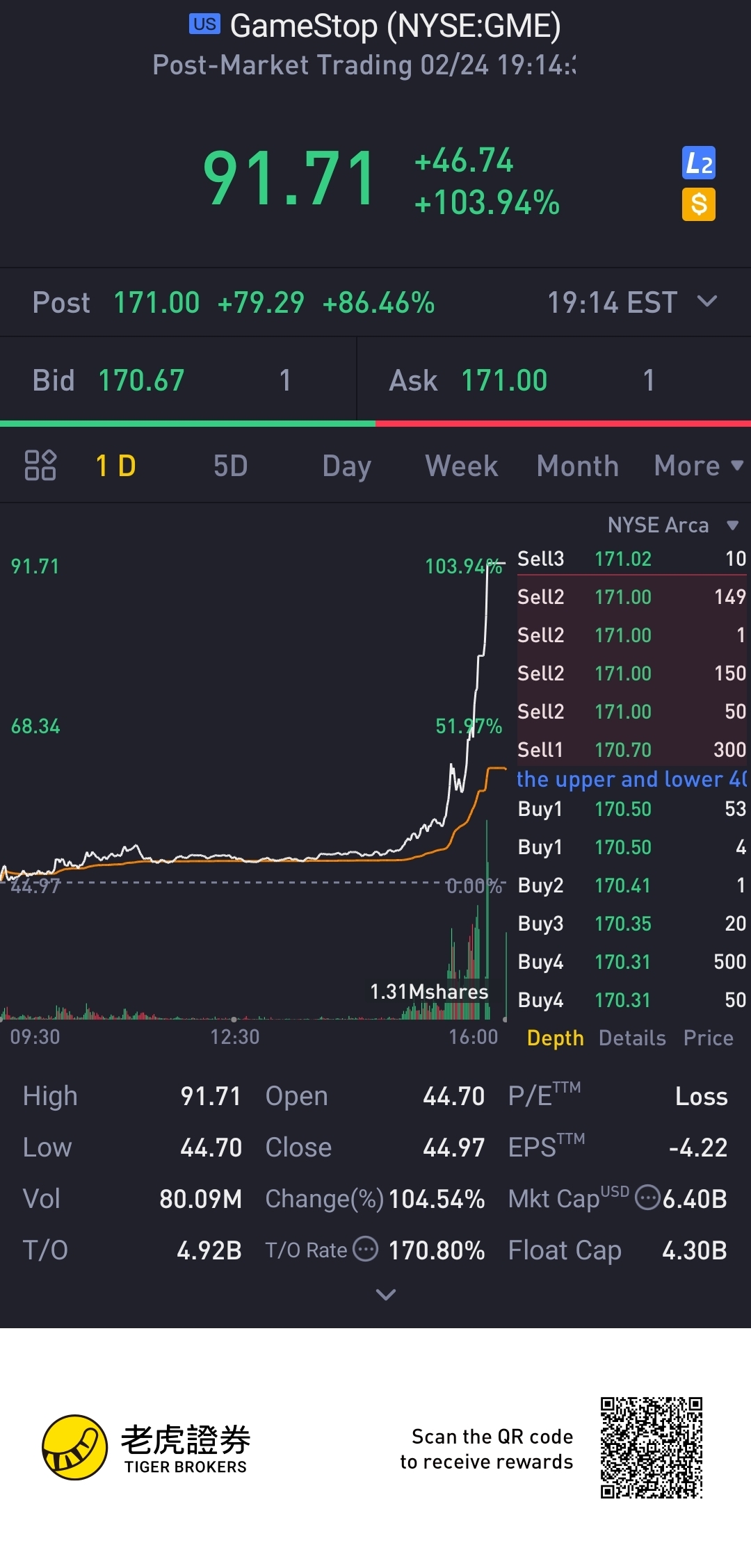Tap the T/O Rate info icon
Viewport: 751px width, 1568px height.
365,1249
